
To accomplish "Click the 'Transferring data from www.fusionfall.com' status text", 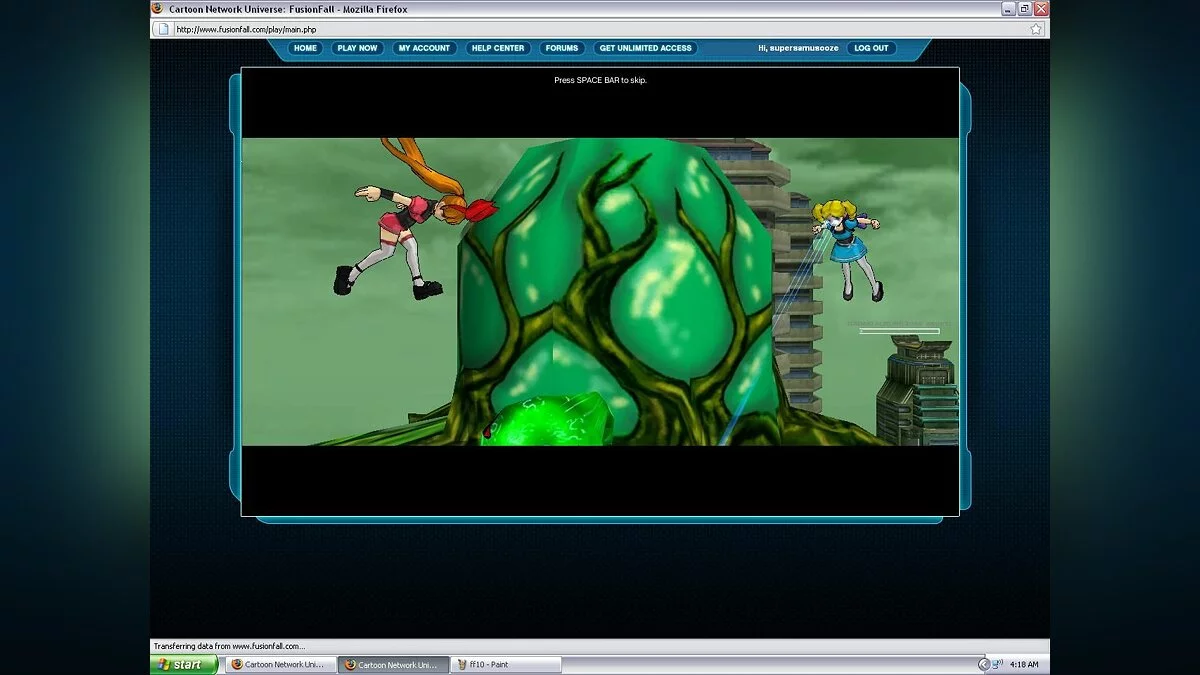I will (229, 646).
